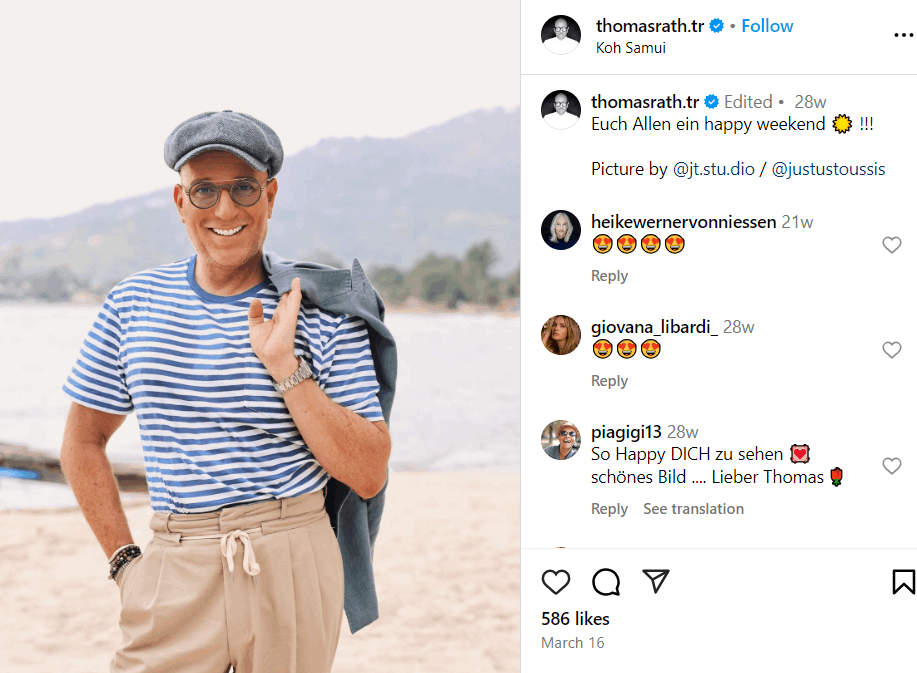Click heikewernervonniessen's avatar

(561, 230)
